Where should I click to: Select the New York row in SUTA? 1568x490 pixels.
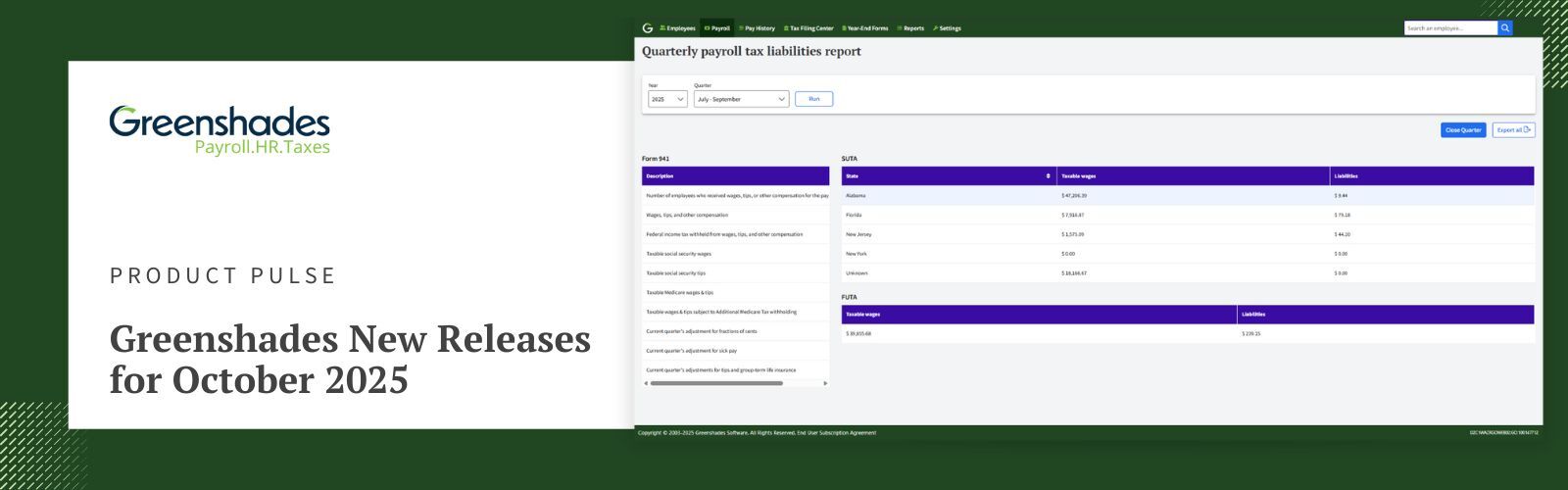[1188, 254]
